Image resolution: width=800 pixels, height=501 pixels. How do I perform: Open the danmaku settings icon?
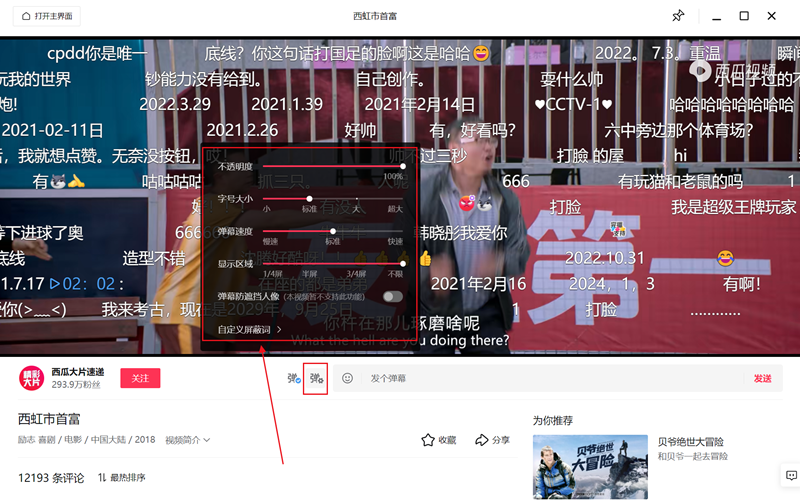pyautogui.click(x=316, y=379)
